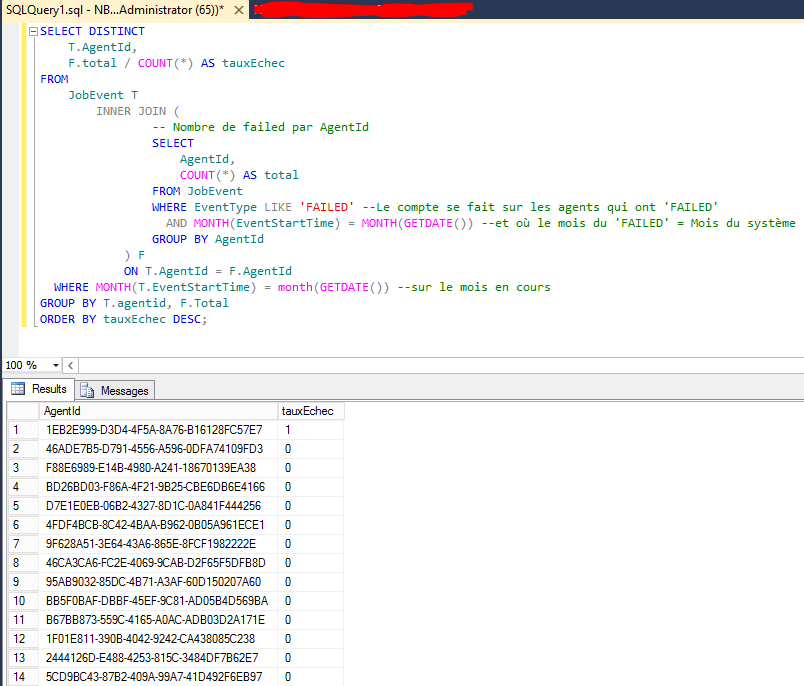
Task: Click the select-all corner cell of results grid
Action: [22, 411]
